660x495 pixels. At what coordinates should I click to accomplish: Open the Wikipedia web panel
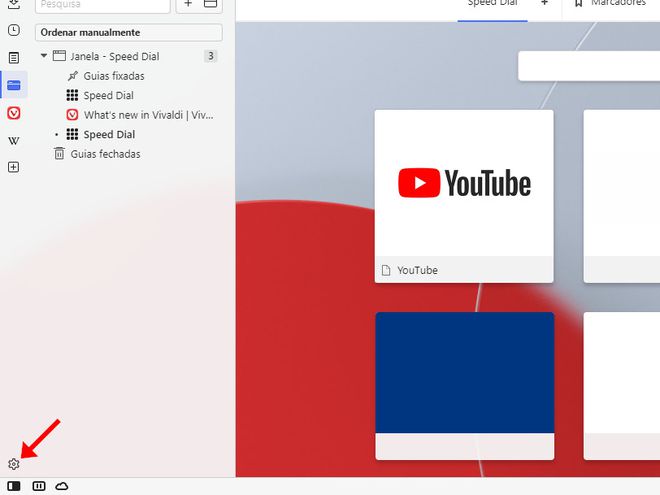click(14, 141)
